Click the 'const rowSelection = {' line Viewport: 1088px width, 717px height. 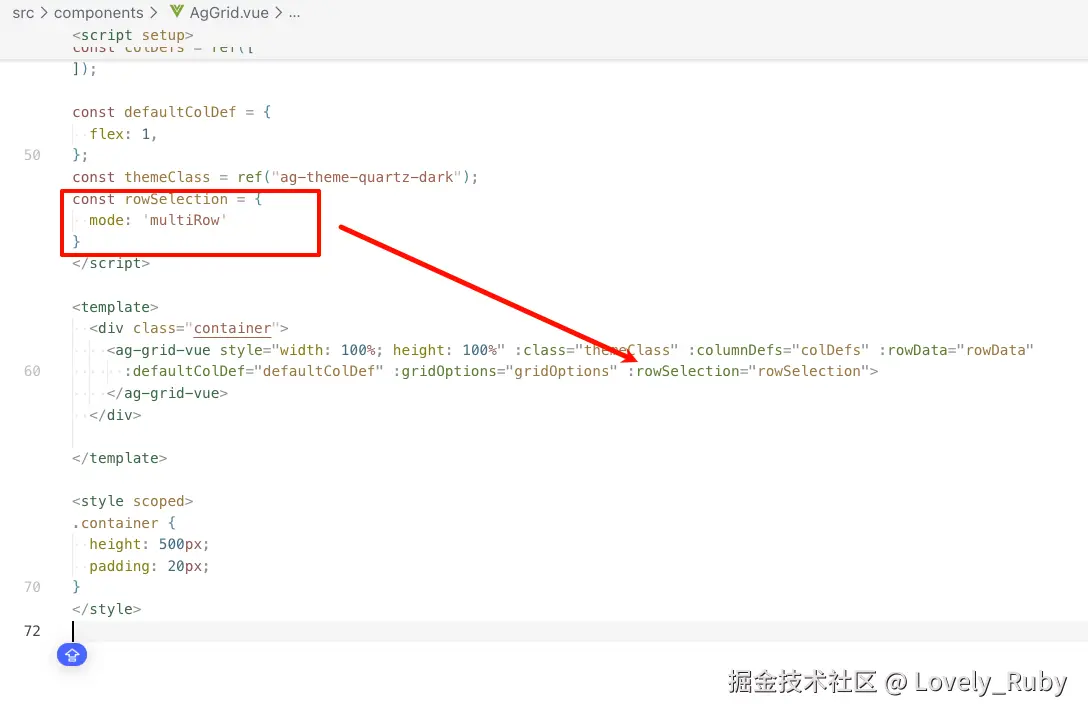tap(167, 199)
